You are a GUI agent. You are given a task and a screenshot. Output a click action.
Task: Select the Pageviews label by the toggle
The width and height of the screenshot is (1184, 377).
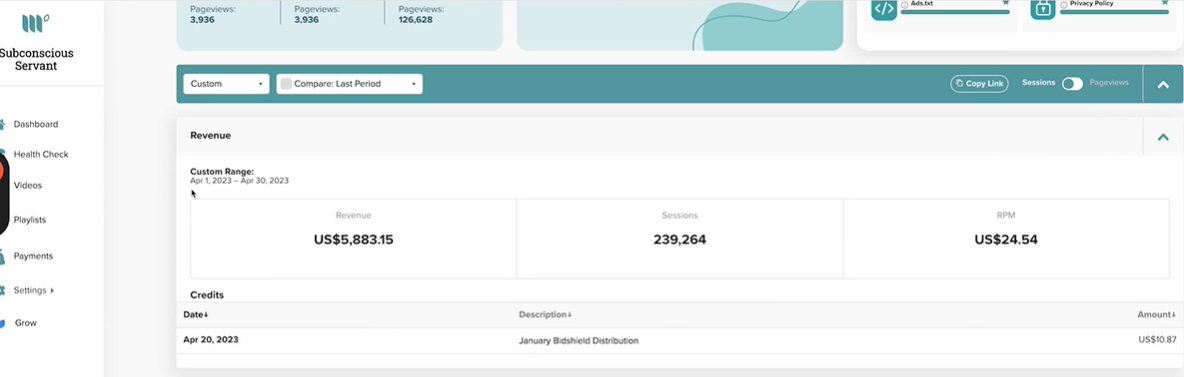[1109, 82]
